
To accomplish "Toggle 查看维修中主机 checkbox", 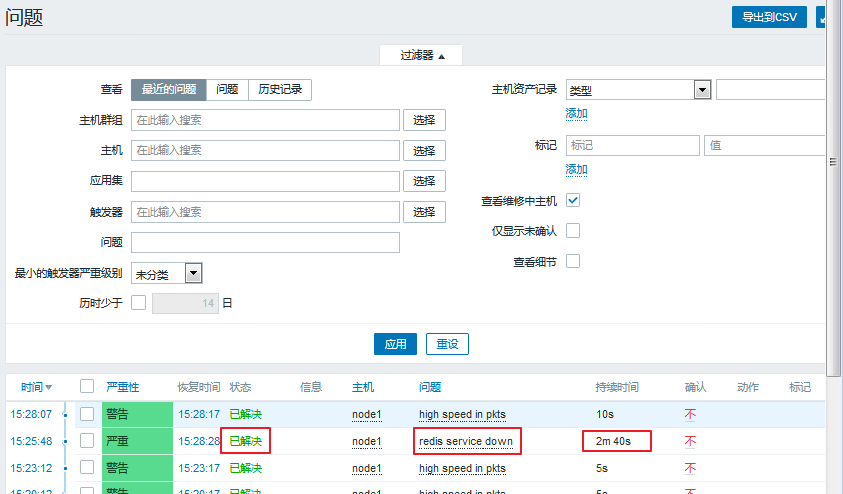I will click(573, 201).
